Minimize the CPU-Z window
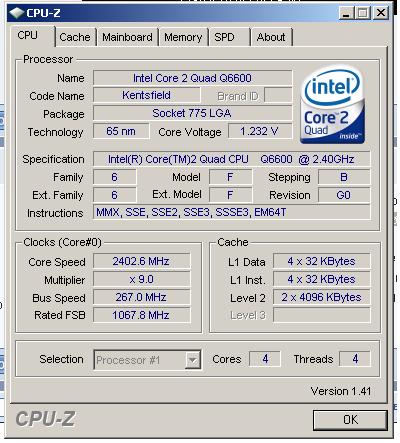Screen dimensions: 400x443 [x=347, y=13]
